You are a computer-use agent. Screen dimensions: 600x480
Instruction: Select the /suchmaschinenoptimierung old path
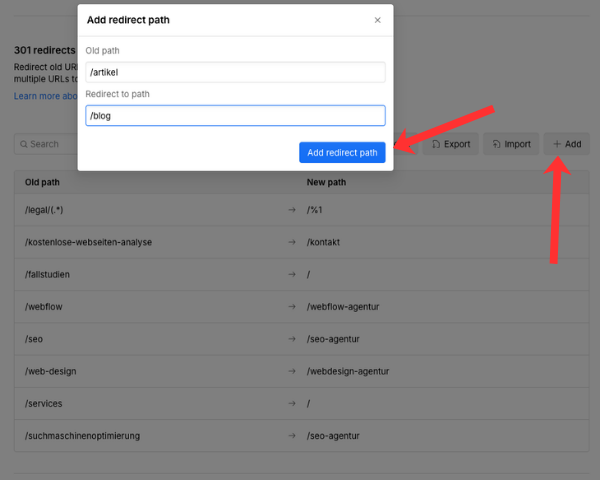(82, 436)
